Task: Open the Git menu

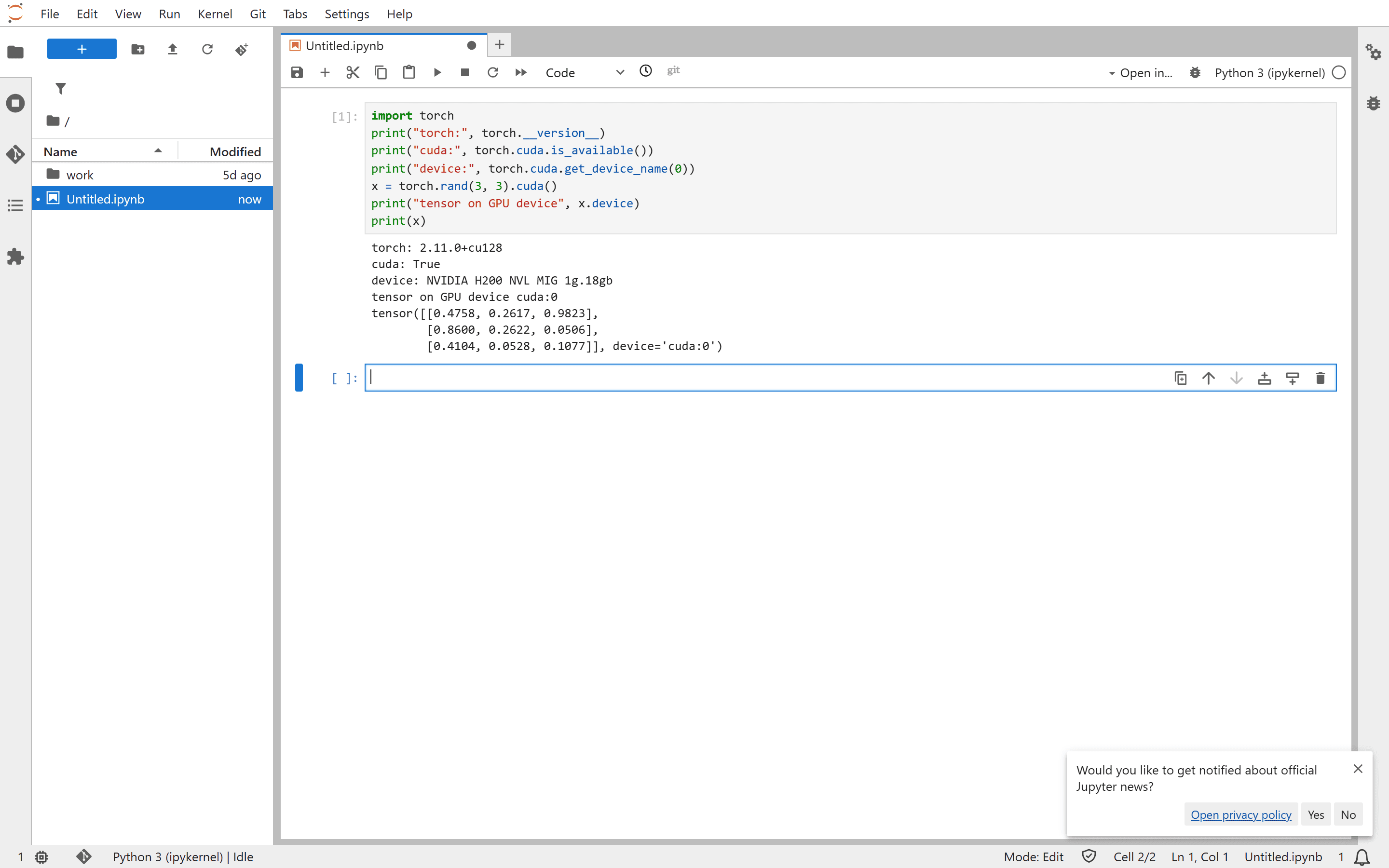Action: click(257, 14)
